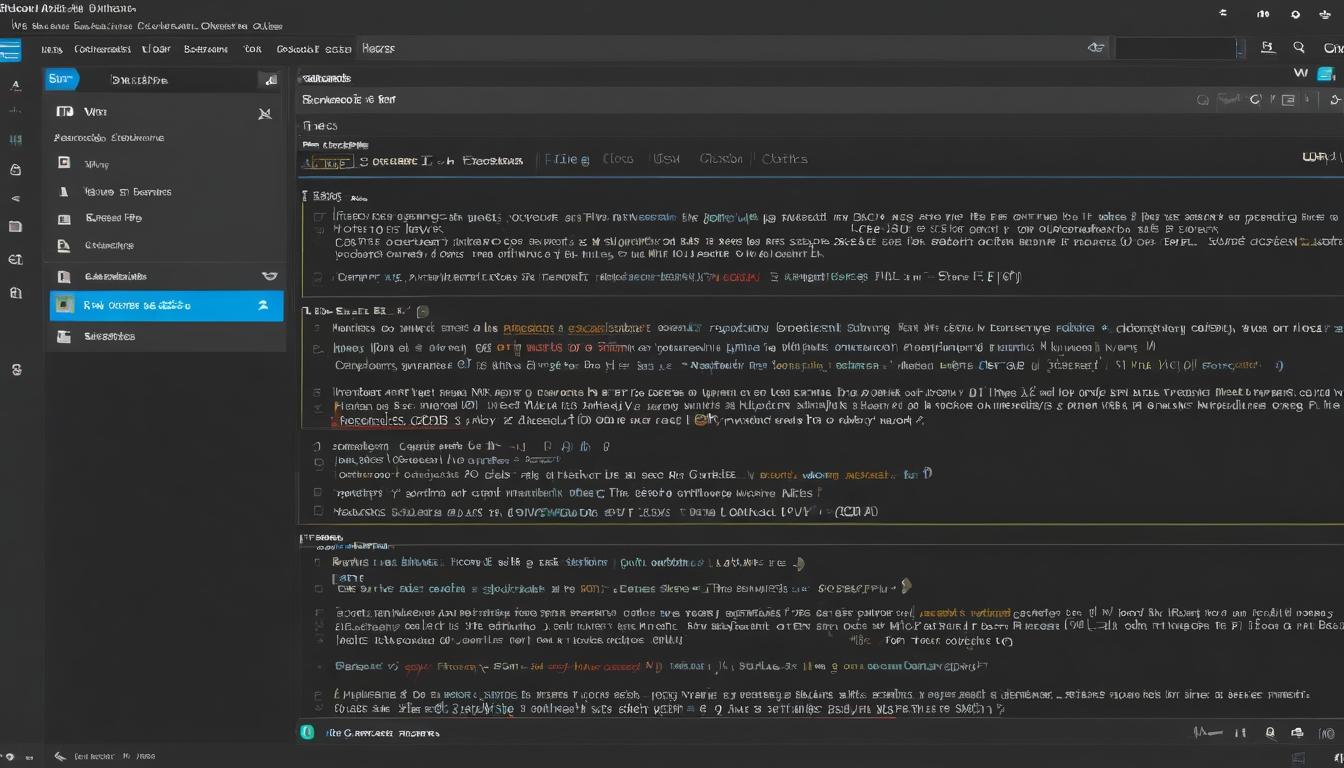Switch to the 'Filie' tab in editor panel
The image size is (1344, 768).
coord(567,159)
